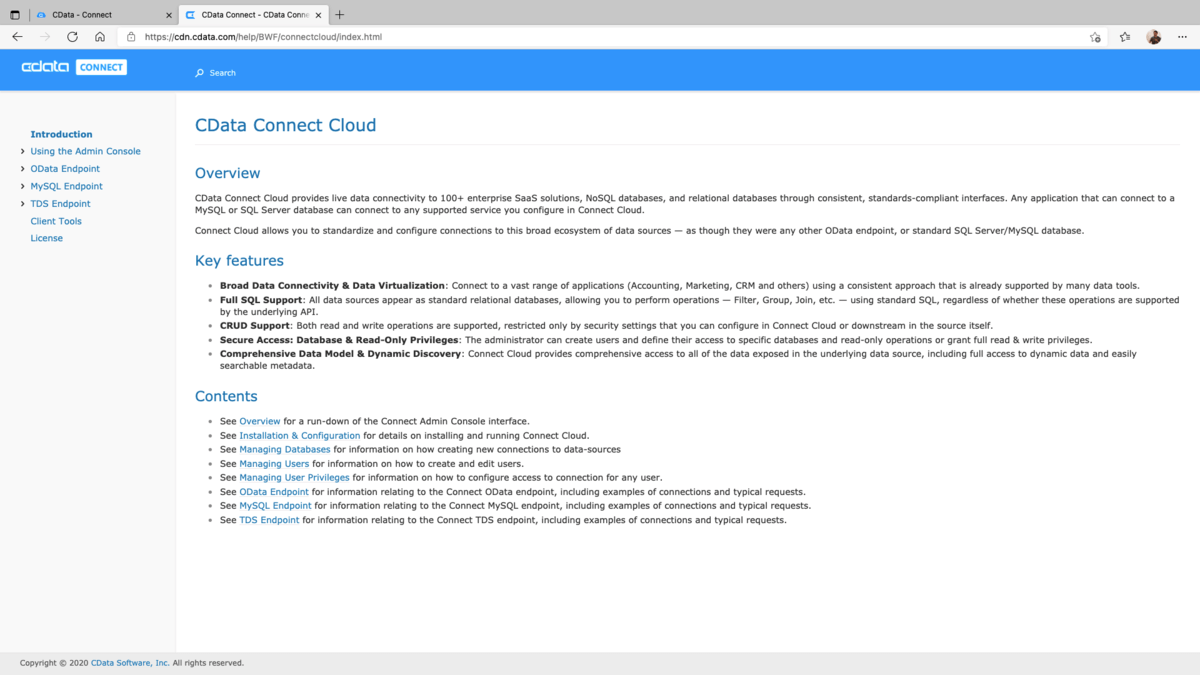
Task: Open CData Software, Inc. footer link
Action: tap(130, 663)
